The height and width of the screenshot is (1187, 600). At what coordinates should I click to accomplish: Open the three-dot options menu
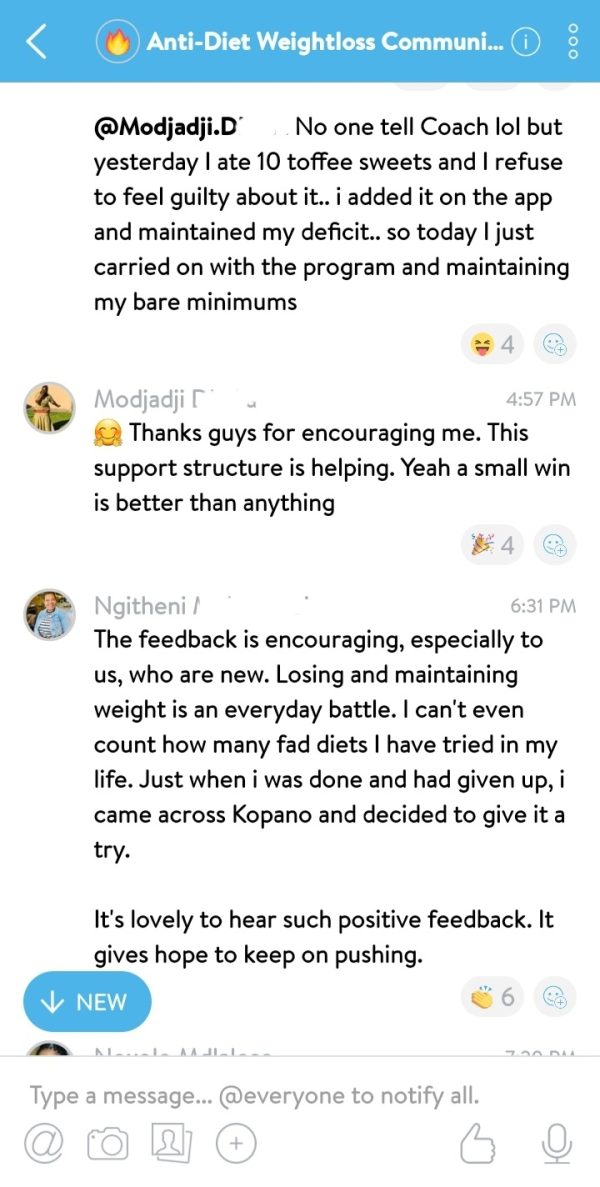(x=573, y=42)
